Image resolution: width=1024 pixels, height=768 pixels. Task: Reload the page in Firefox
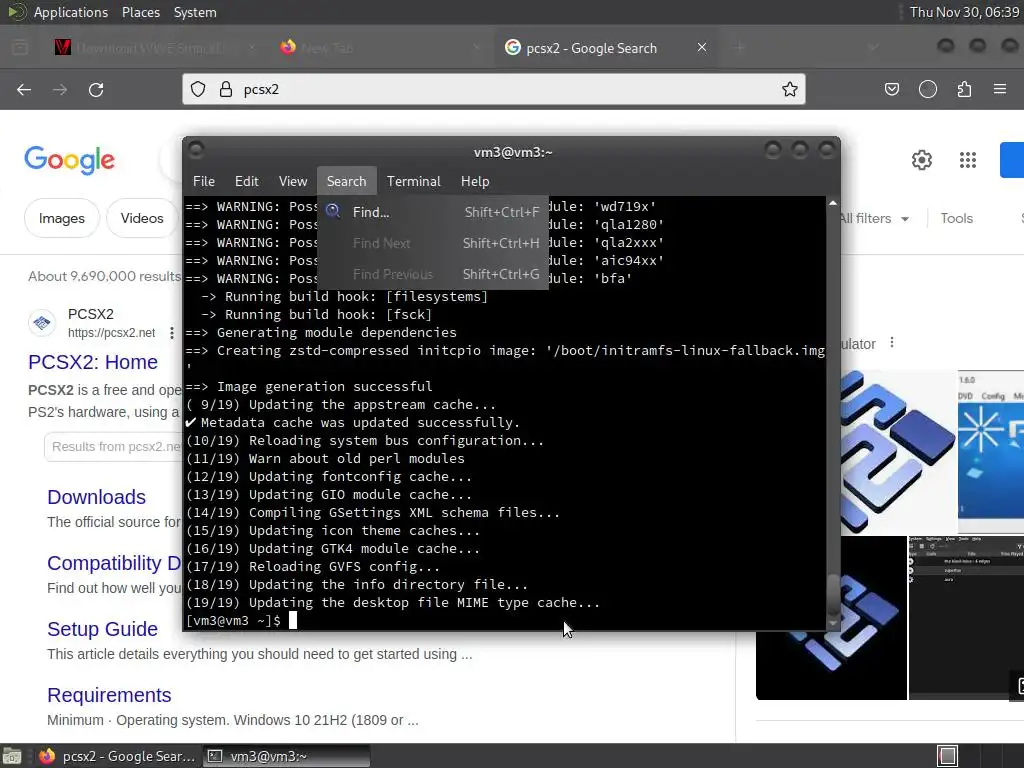(96, 89)
